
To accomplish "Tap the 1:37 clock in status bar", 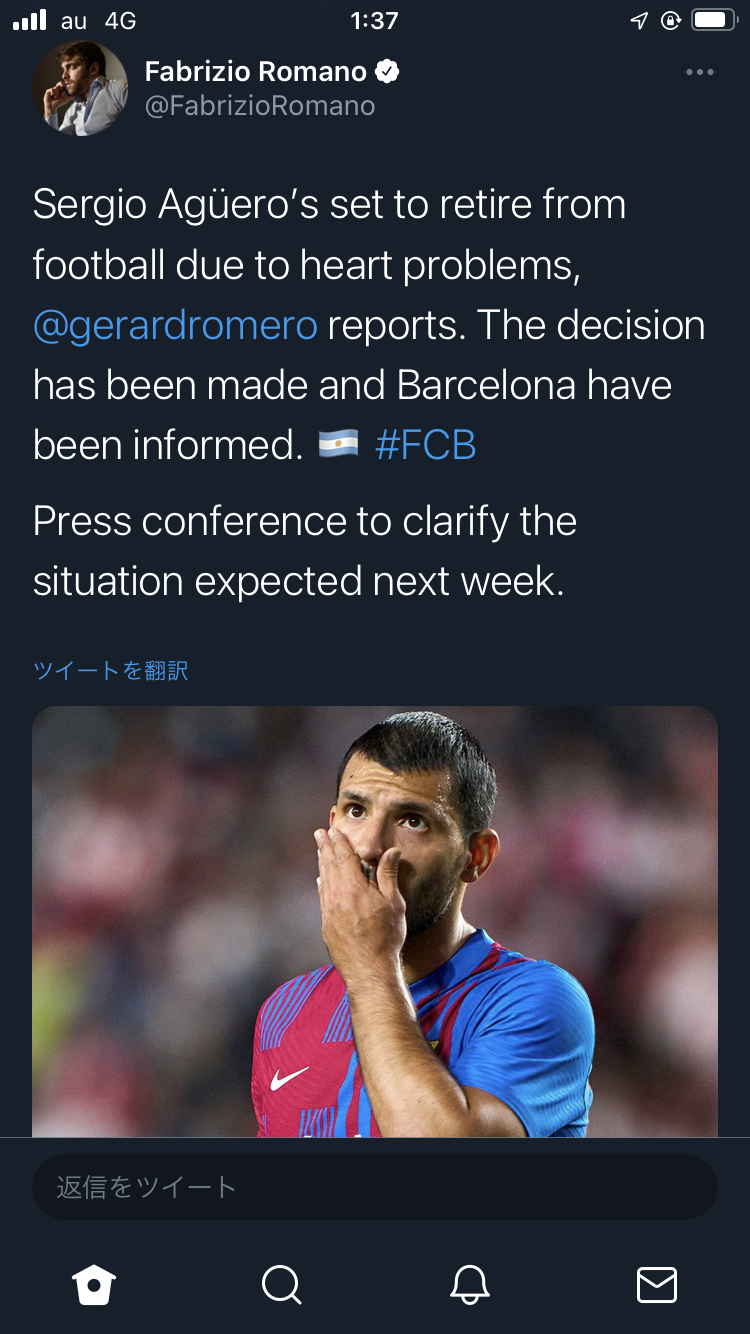I will pos(375,21).
